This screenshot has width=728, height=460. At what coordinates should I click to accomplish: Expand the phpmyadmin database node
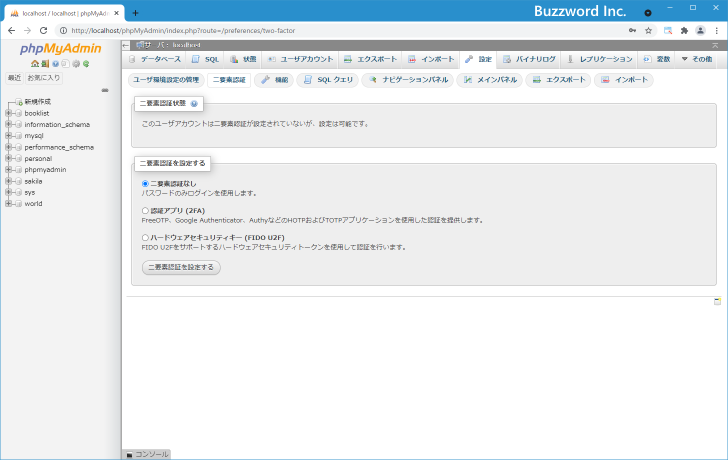(x=8, y=169)
